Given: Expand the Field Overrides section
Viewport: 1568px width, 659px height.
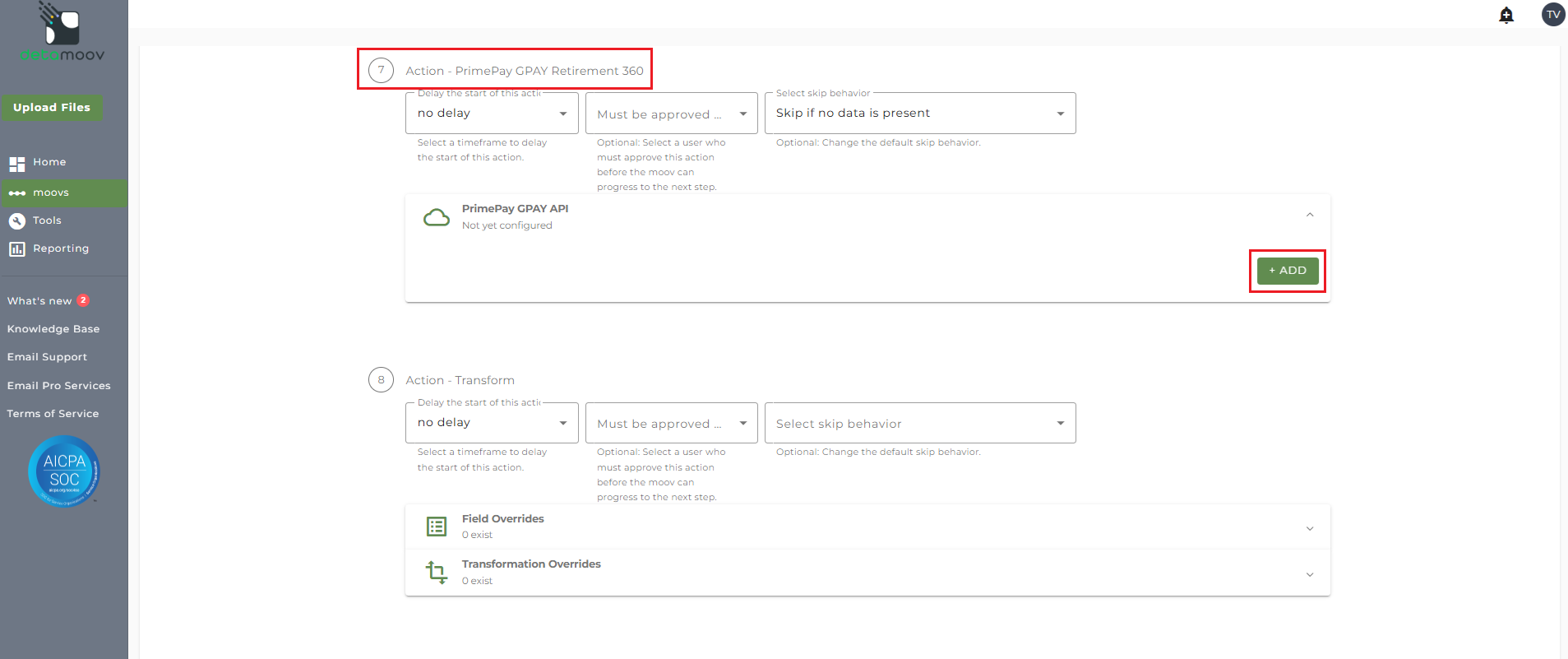Looking at the screenshot, I should 1310,528.
